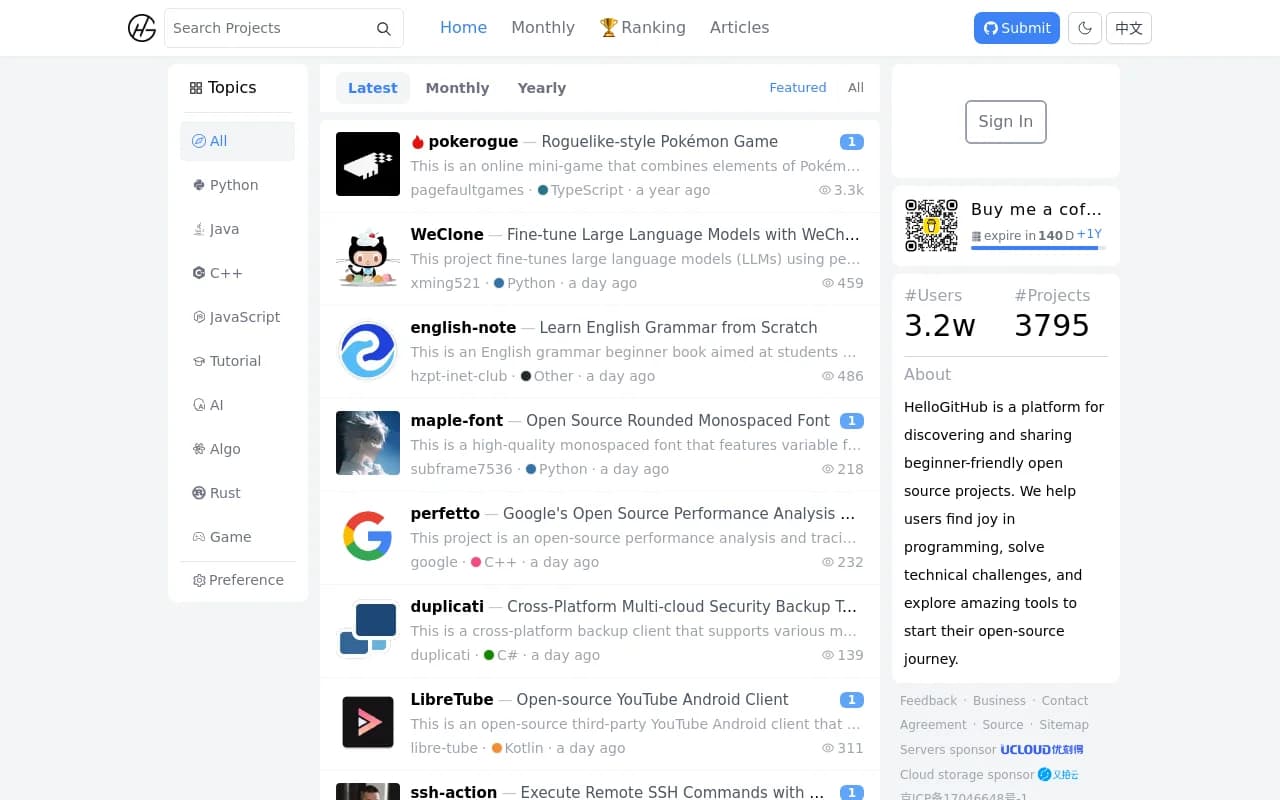This screenshot has width=1280, height=800.
Task: Open the perfetto Google logo icon
Action: pos(368,536)
